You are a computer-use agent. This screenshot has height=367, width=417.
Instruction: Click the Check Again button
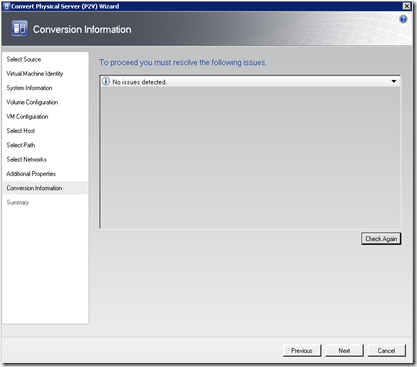381,239
